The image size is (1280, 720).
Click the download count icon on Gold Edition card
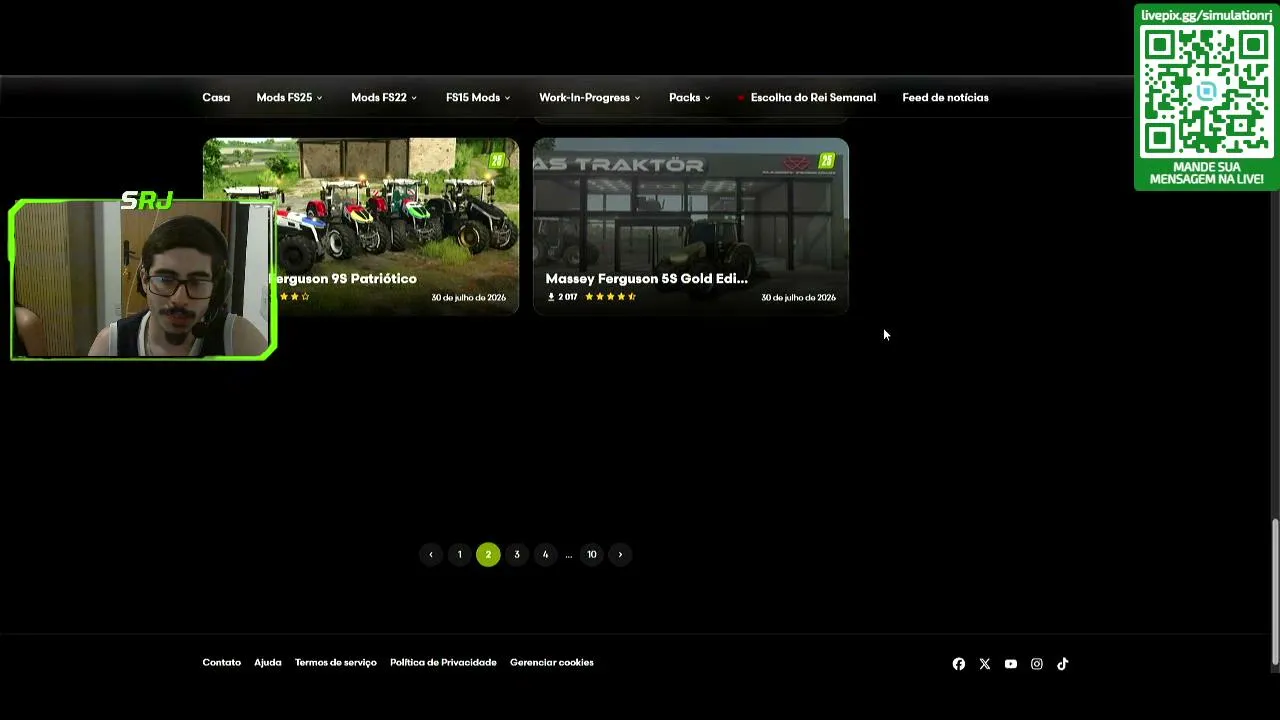[x=551, y=297]
